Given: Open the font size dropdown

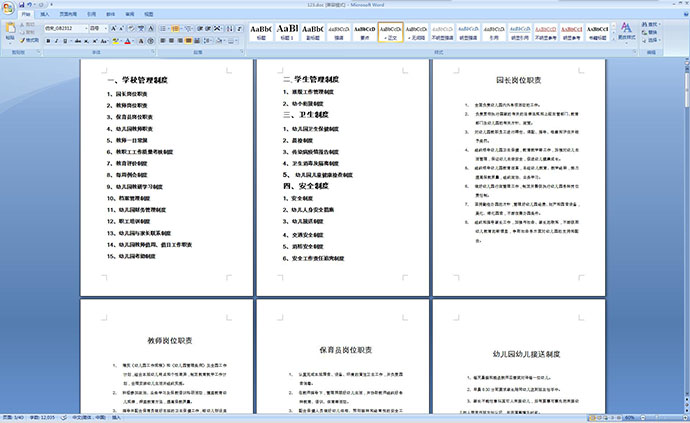Looking at the screenshot, I should click(x=106, y=28).
